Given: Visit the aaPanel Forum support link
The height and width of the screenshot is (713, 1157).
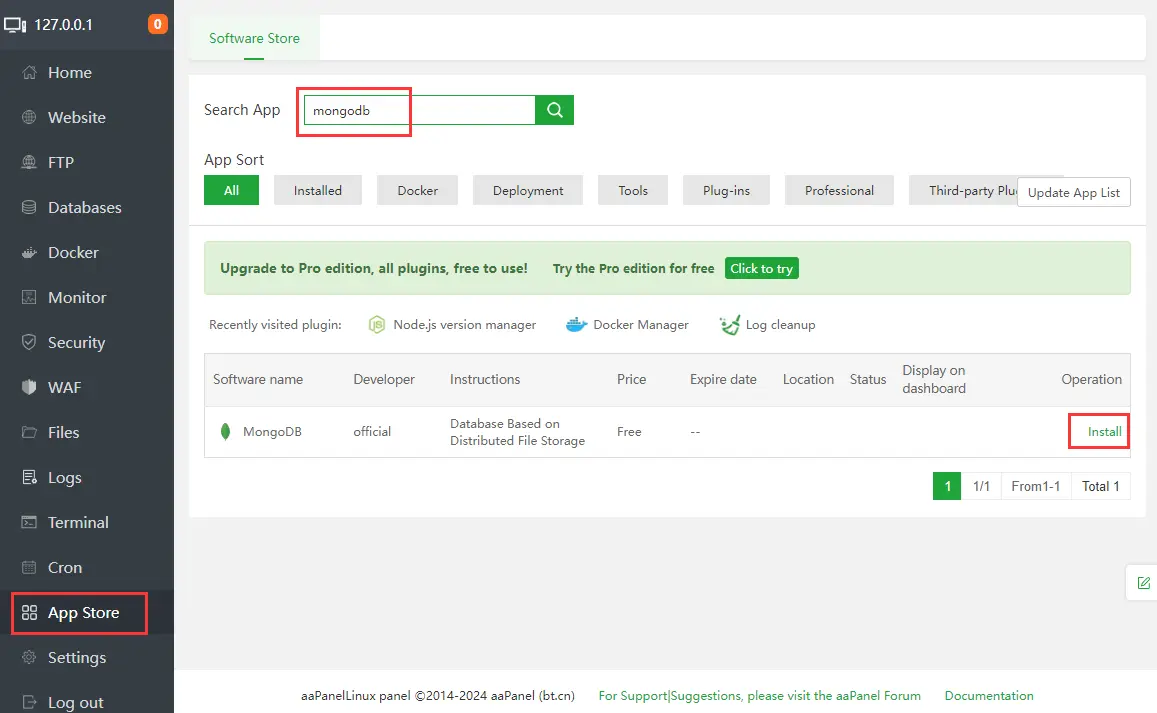Looking at the screenshot, I should [x=759, y=695].
